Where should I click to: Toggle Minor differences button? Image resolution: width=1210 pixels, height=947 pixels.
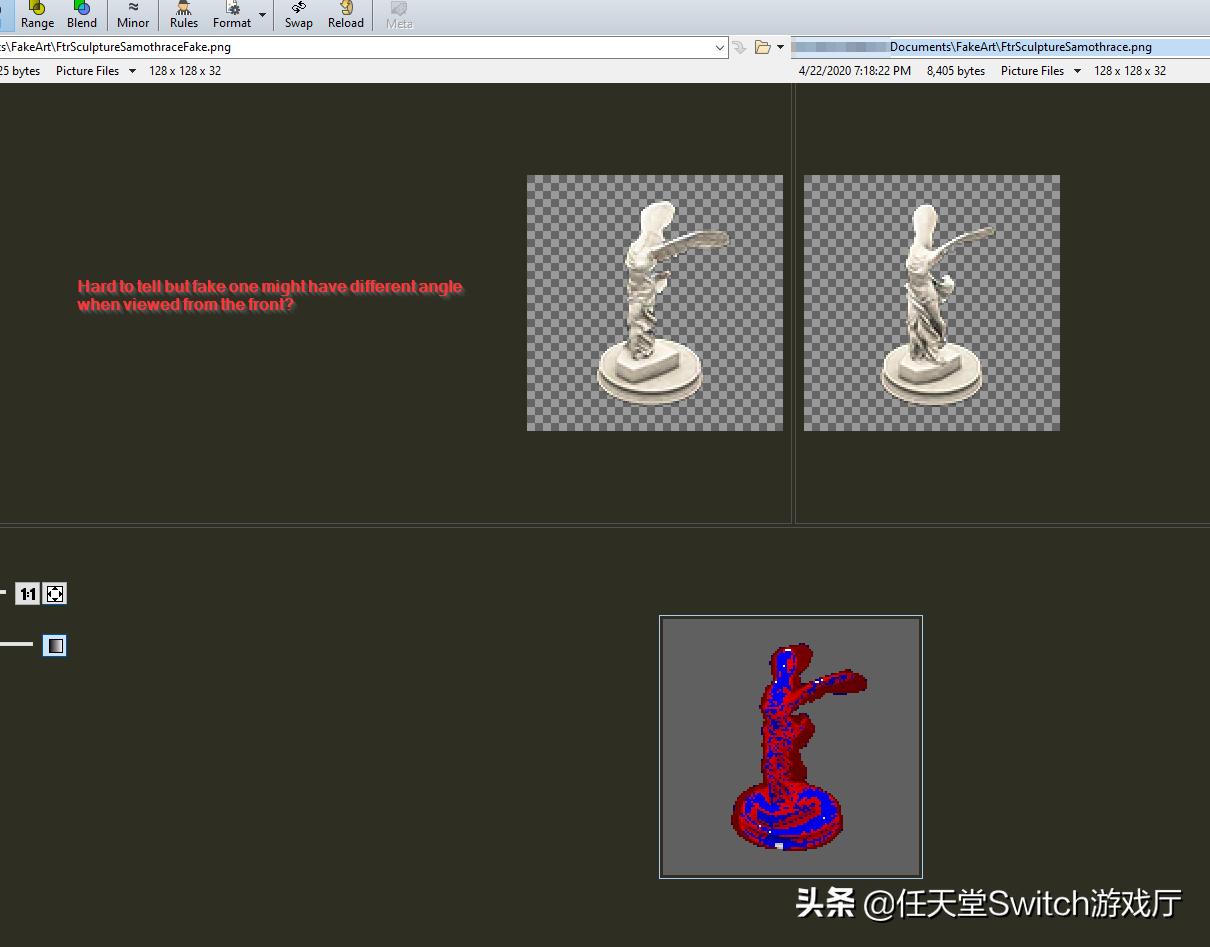click(x=133, y=15)
